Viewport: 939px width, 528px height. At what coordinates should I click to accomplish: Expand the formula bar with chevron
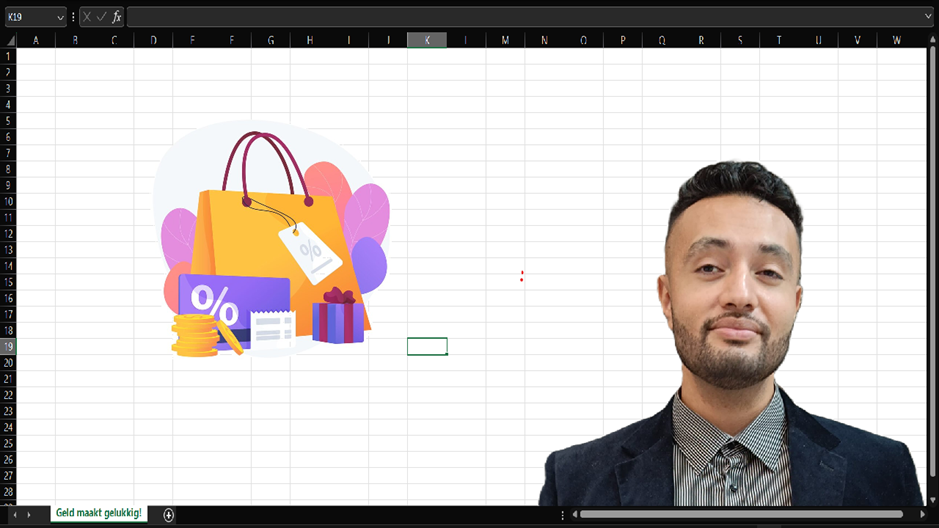[x=929, y=17]
